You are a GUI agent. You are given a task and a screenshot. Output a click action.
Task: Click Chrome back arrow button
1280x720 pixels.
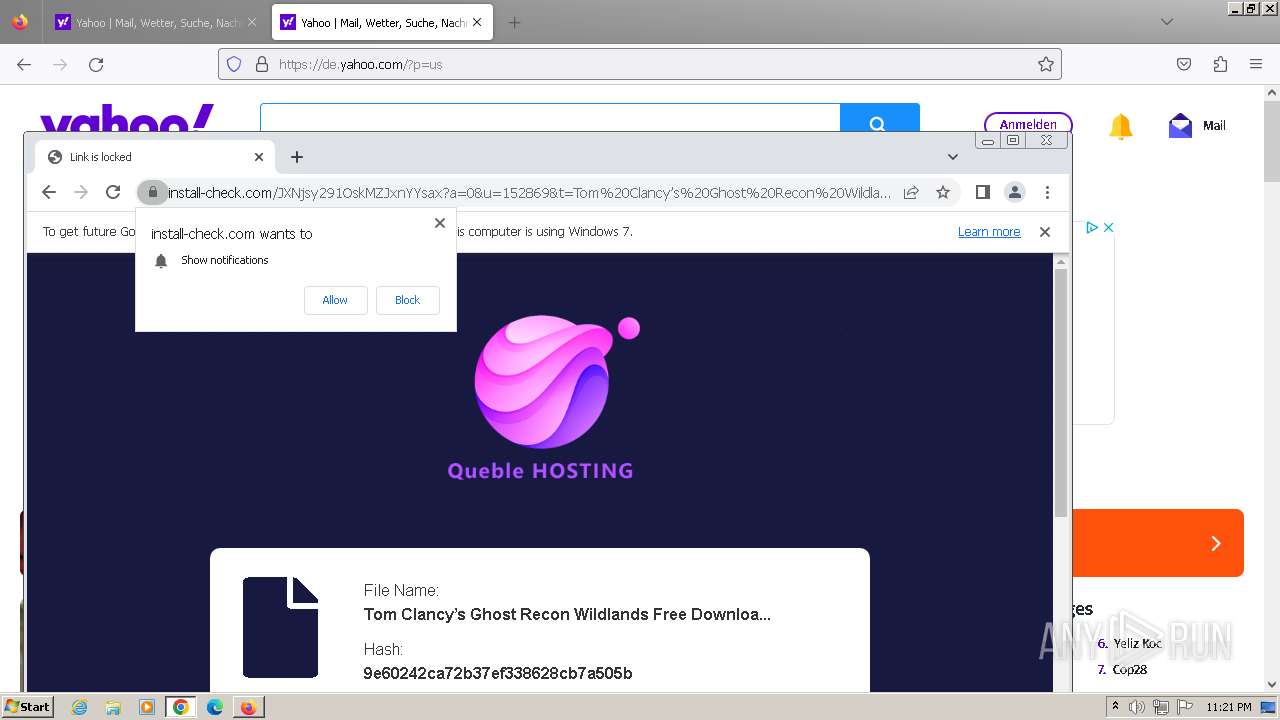coord(49,192)
